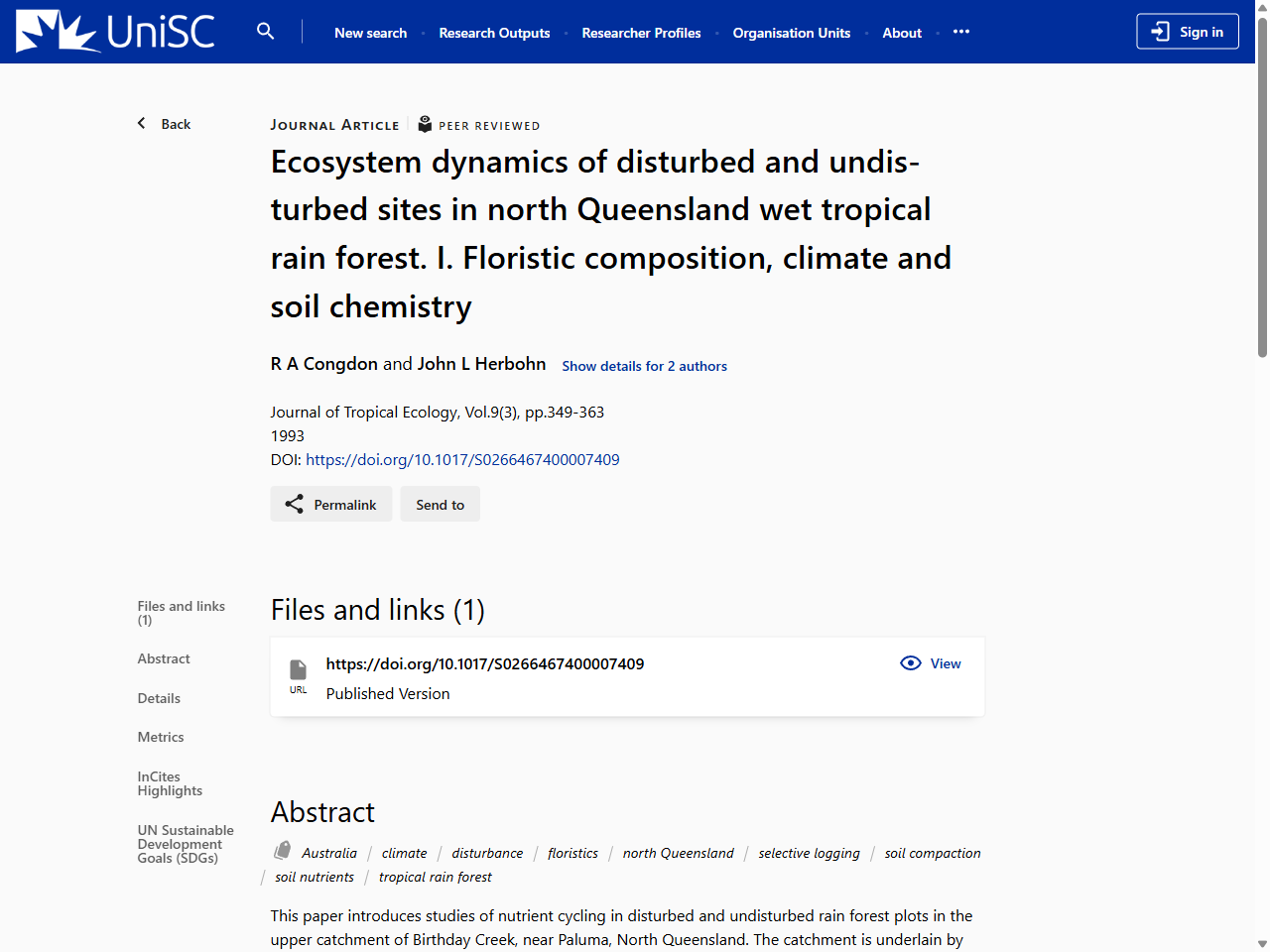
Task: Click the keyword tag icon beside Australia
Action: (282, 851)
